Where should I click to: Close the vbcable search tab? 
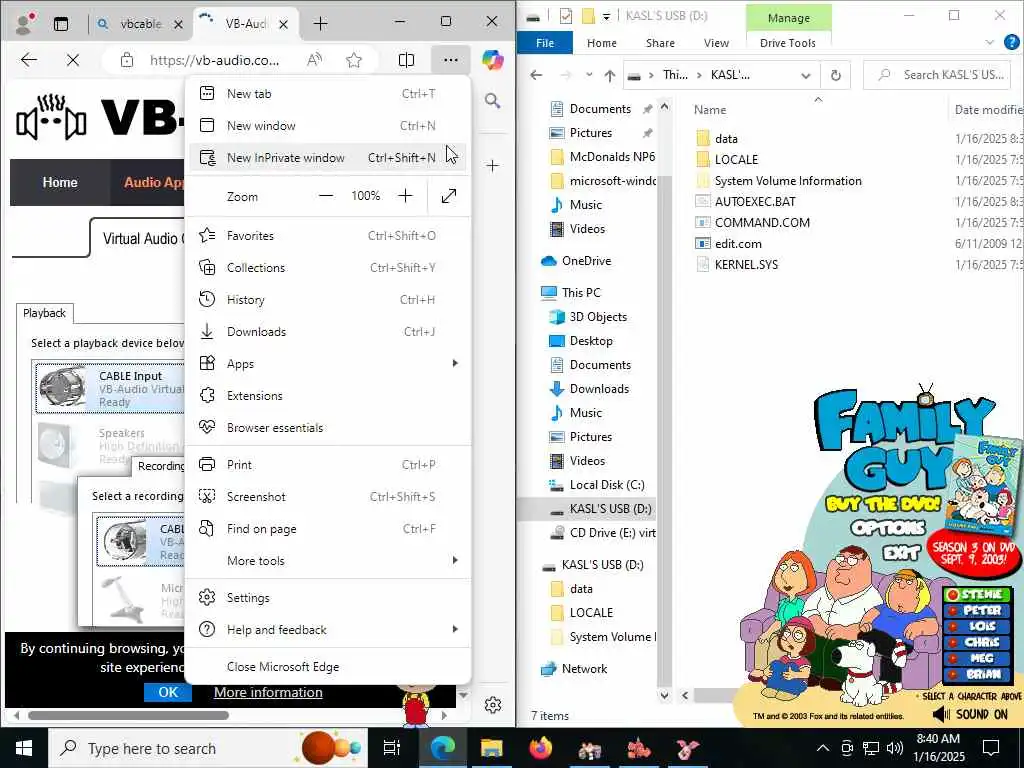(178, 24)
